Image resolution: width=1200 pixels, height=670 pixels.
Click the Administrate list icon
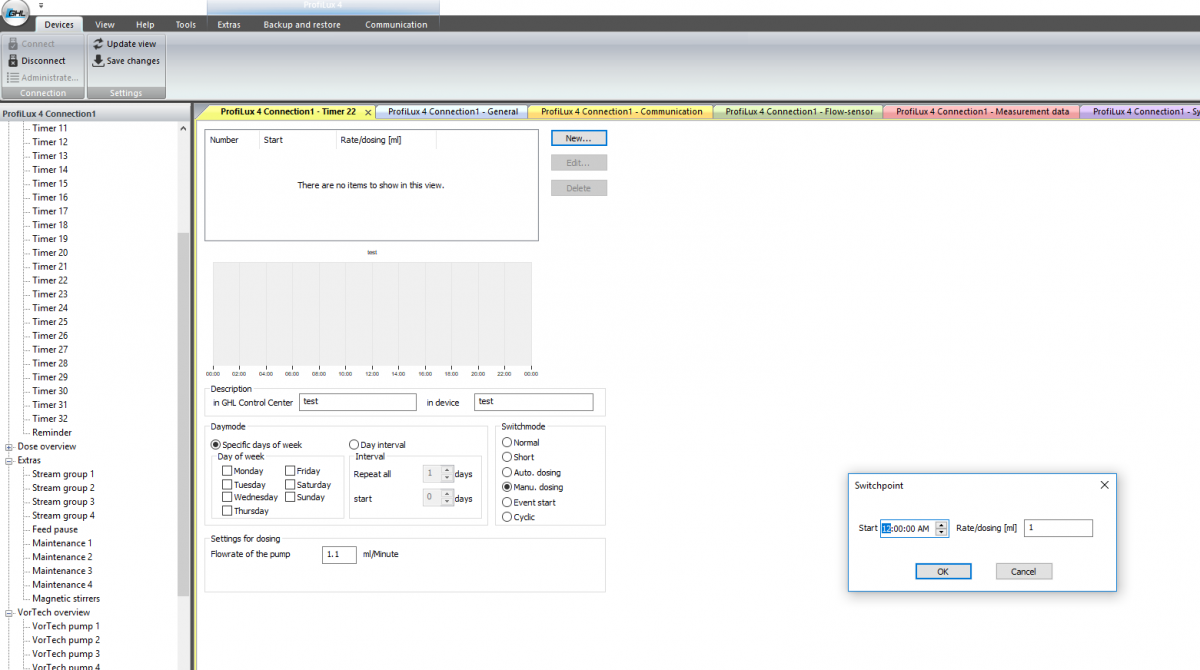[x=13, y=78]
